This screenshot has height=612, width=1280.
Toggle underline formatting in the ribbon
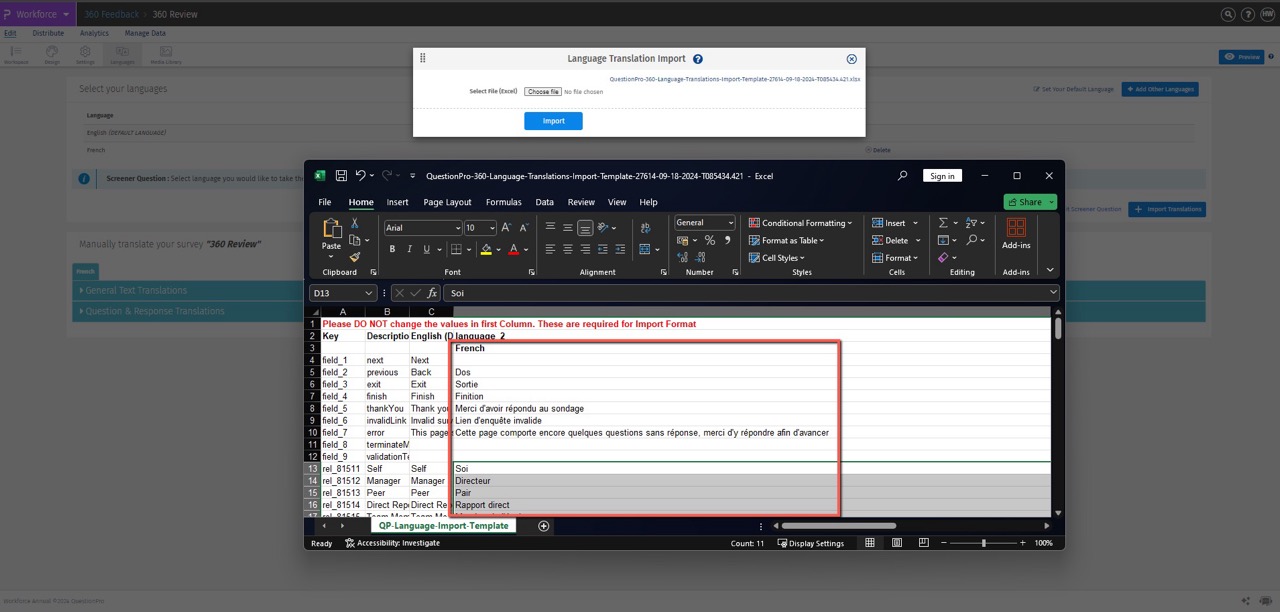click(426, 247)
